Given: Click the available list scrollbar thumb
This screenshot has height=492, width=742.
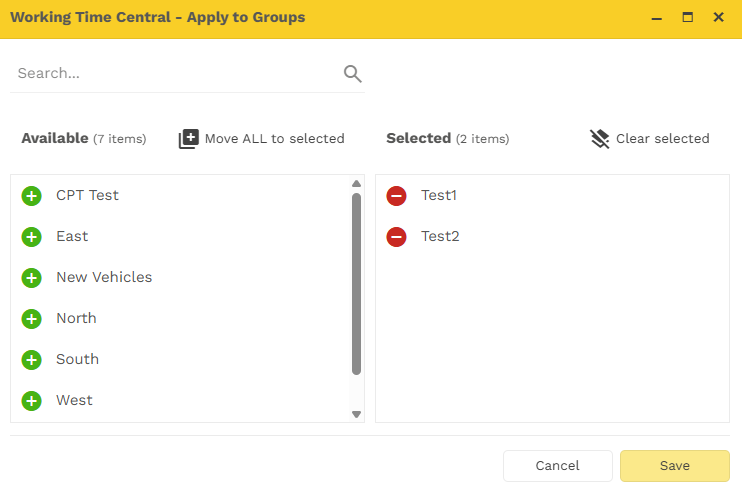Looking at the screenshot, I should tap(356, 283).
